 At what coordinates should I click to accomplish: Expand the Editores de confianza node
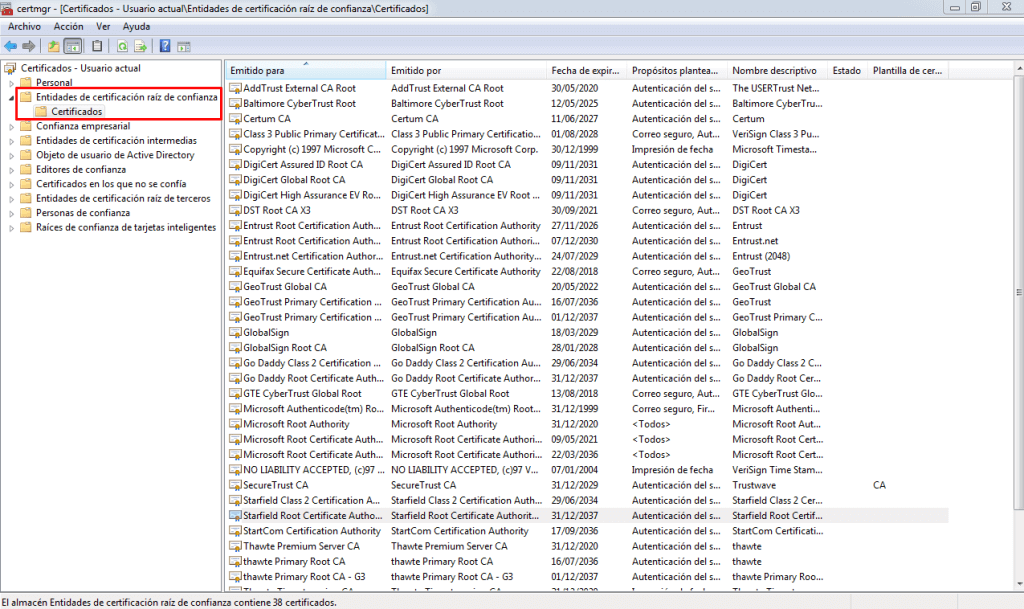[11, 170]
